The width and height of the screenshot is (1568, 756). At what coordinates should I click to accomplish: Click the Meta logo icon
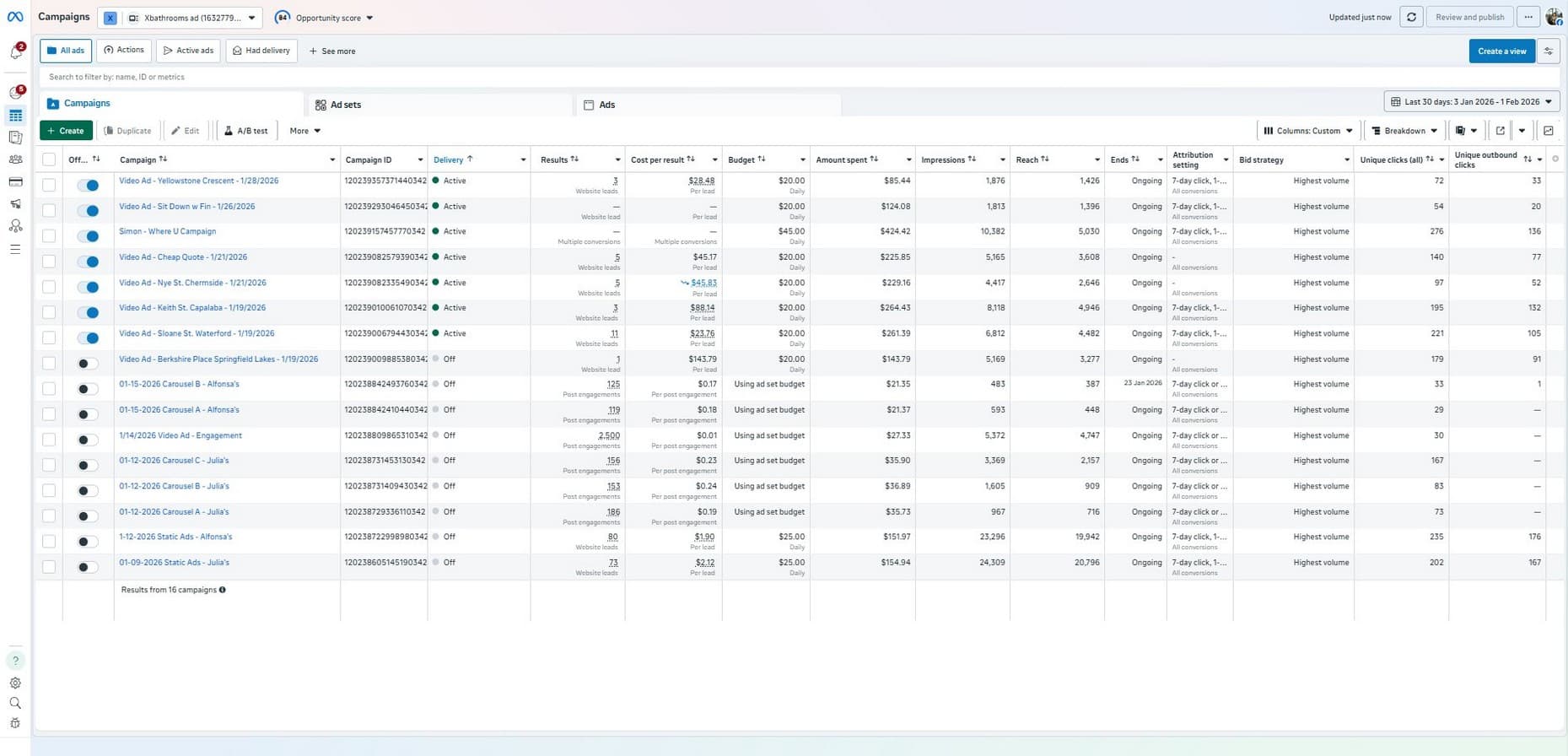tap(15, 17)
